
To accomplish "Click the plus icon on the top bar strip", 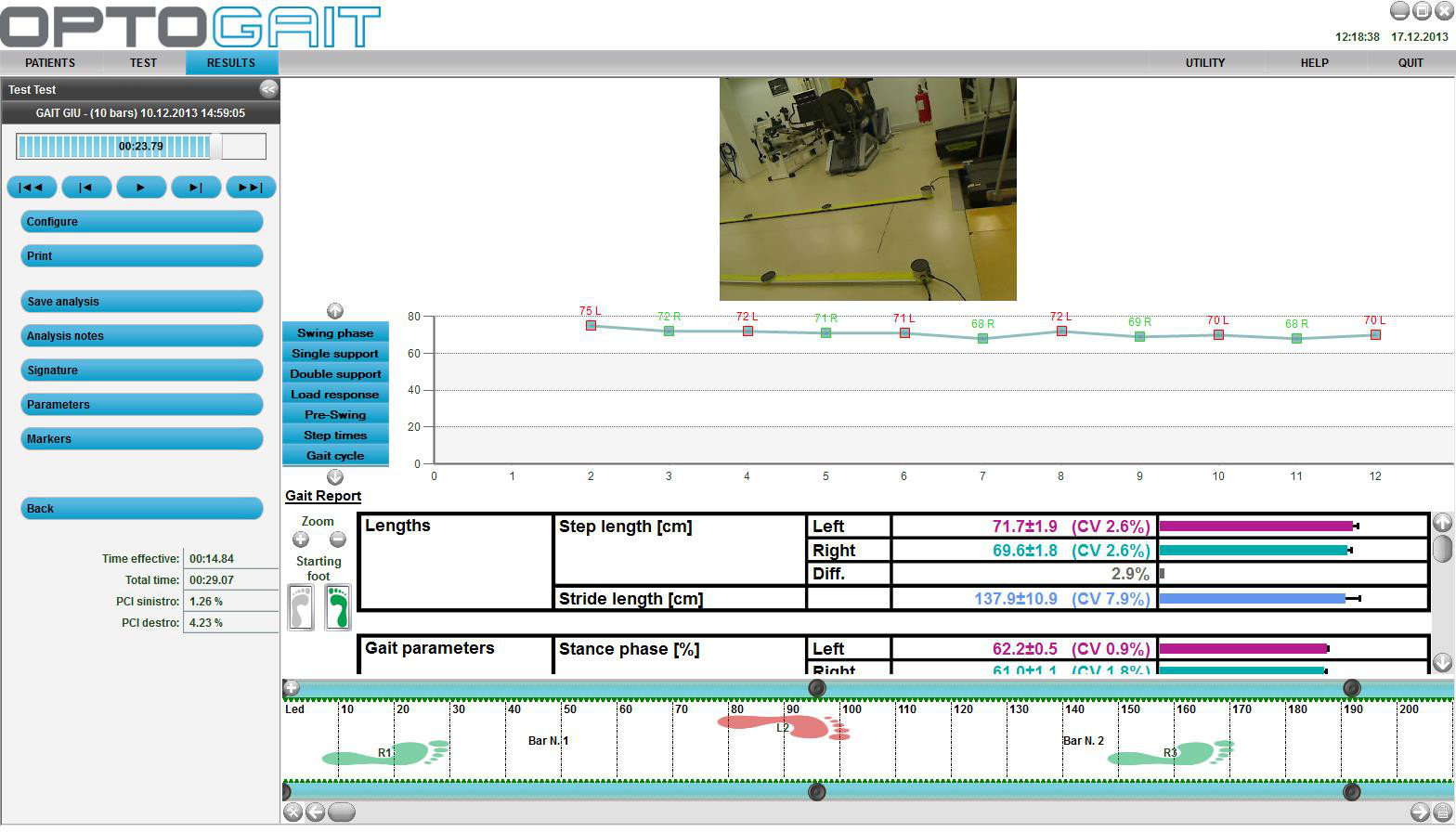I will [x=292, y=688].
